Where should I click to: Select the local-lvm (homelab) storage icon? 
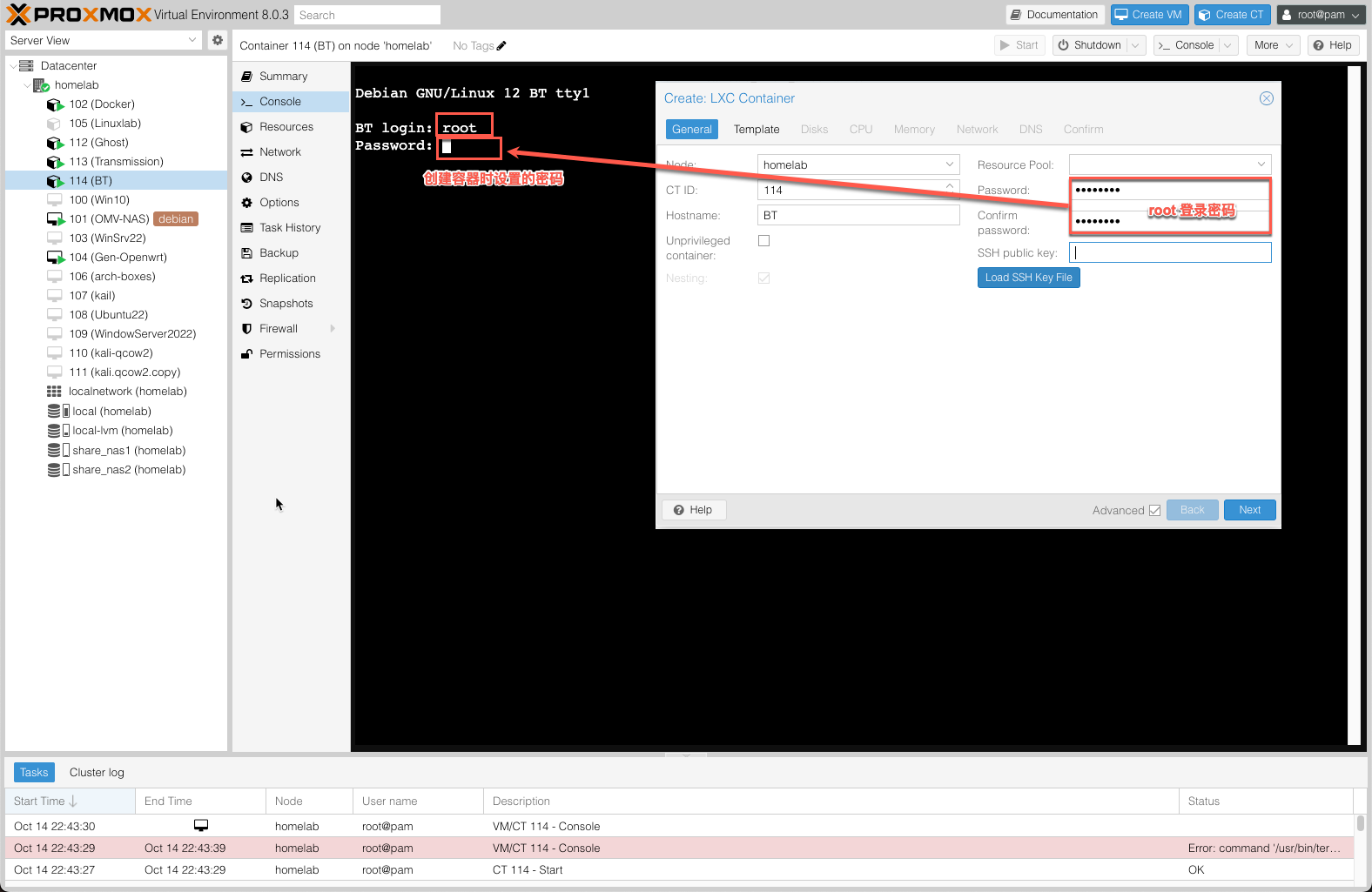click(x=57, y=431)
